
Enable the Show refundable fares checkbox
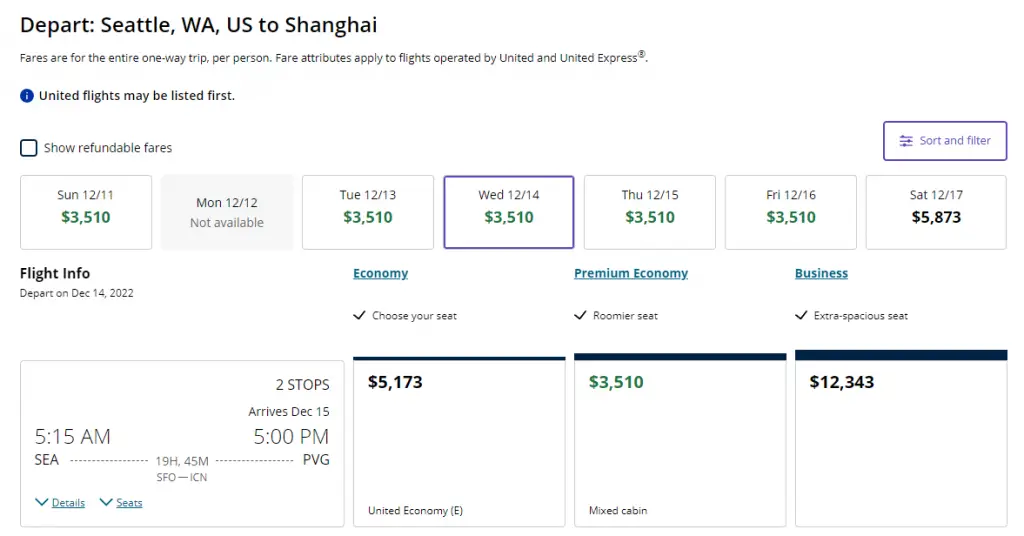[x=29, y=148]
